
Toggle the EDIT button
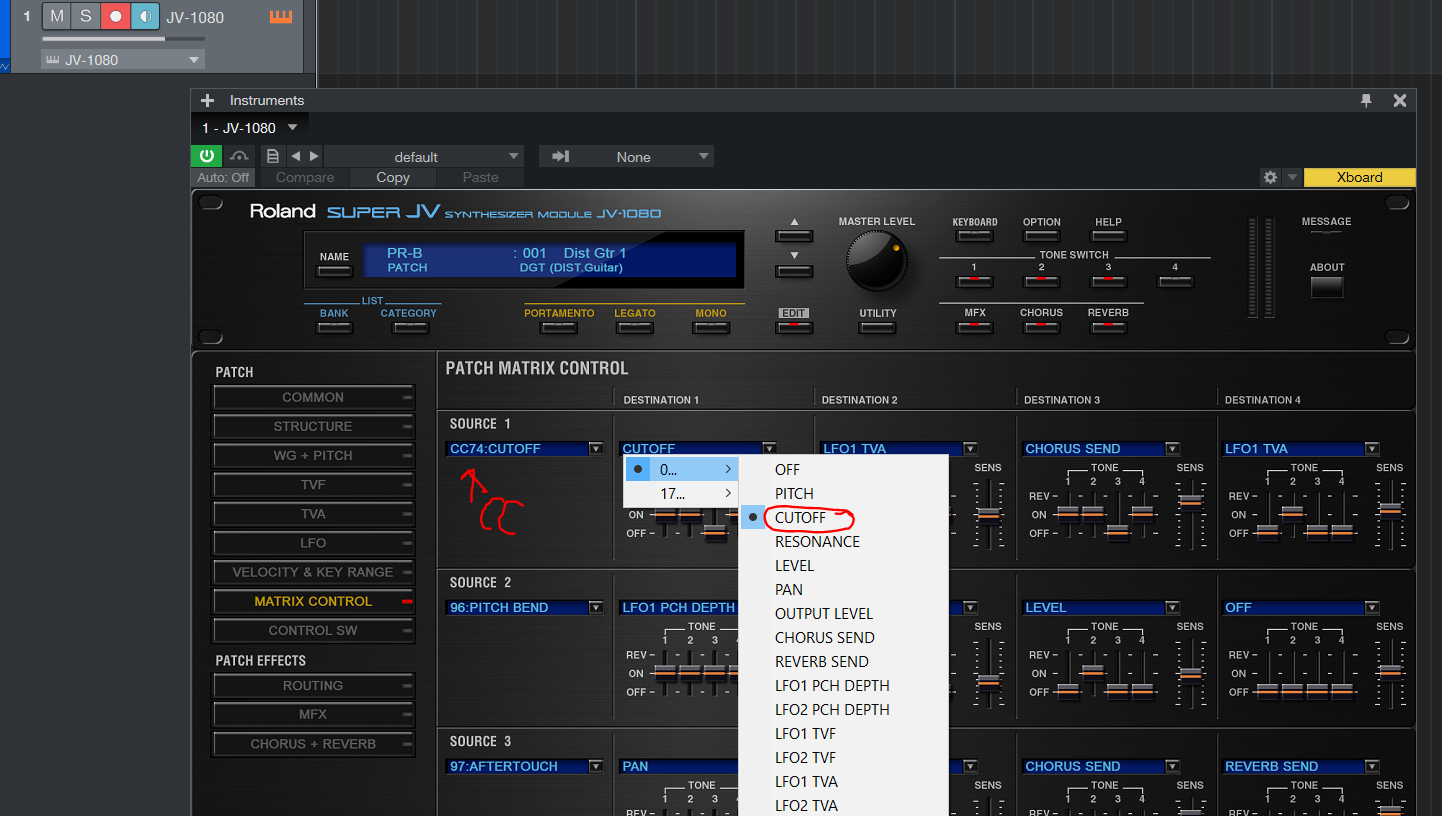(794, 327)
